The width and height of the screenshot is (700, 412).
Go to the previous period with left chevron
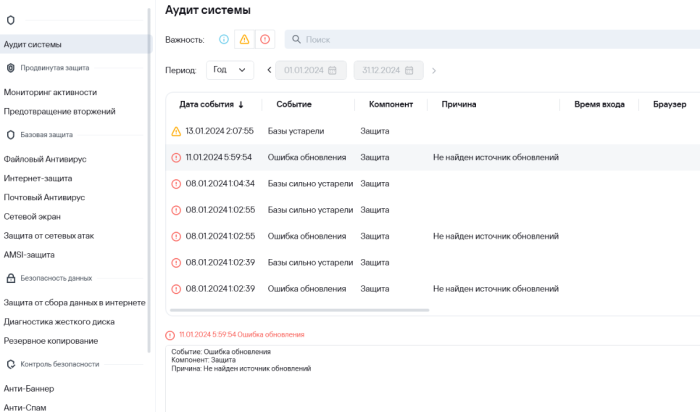coord(269,70)
